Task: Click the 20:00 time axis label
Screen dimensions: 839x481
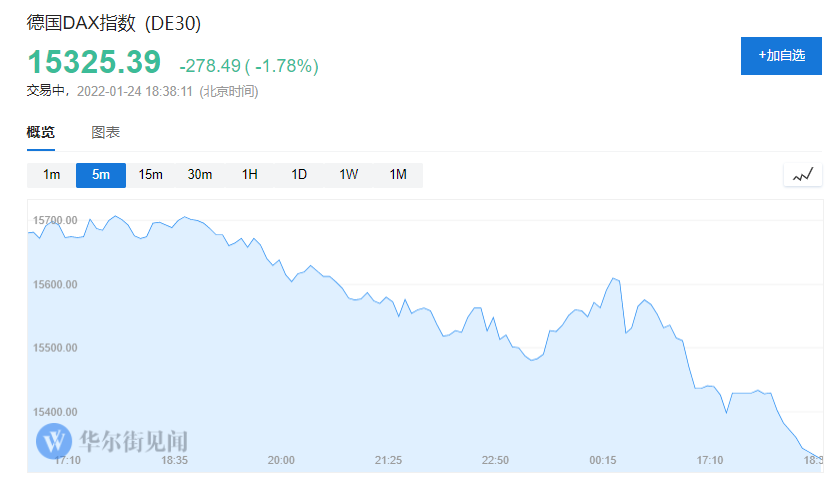Action: click(281, 460)
